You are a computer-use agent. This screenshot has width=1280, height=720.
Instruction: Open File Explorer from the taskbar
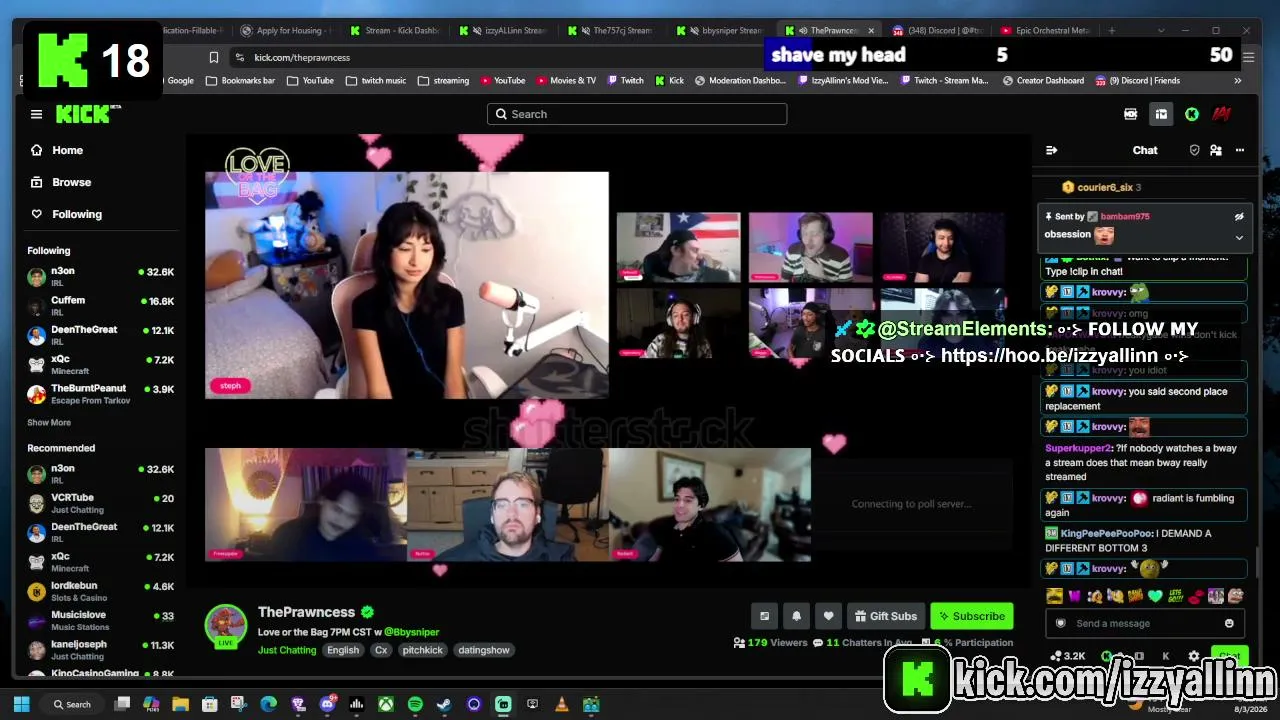pyautogui.click(x=180, y=704)
